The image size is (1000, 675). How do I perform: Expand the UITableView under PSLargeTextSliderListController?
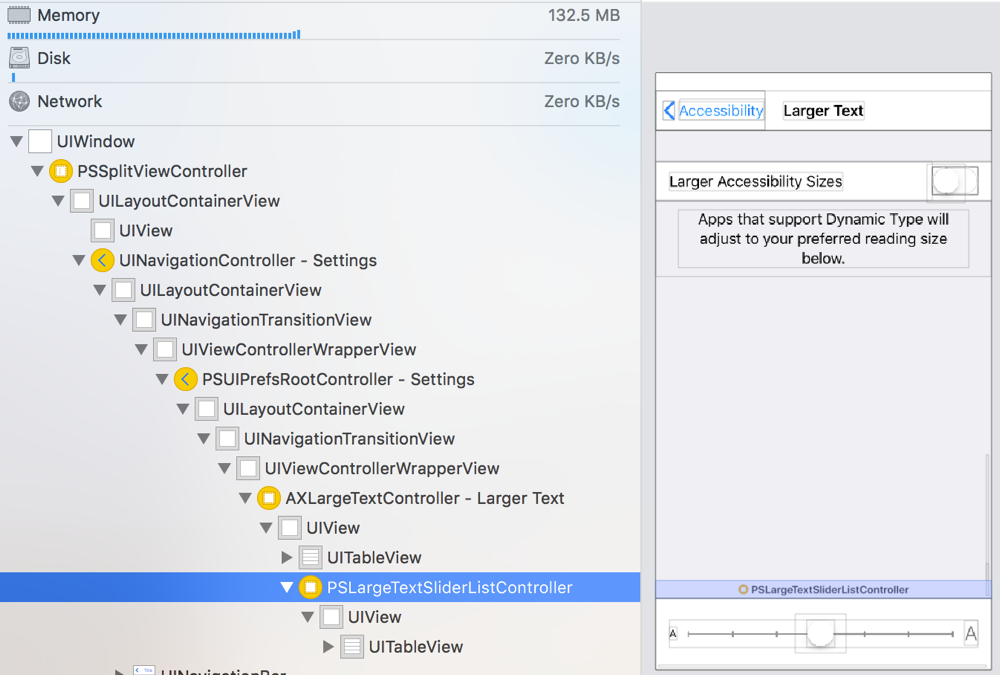click(328, 647)
